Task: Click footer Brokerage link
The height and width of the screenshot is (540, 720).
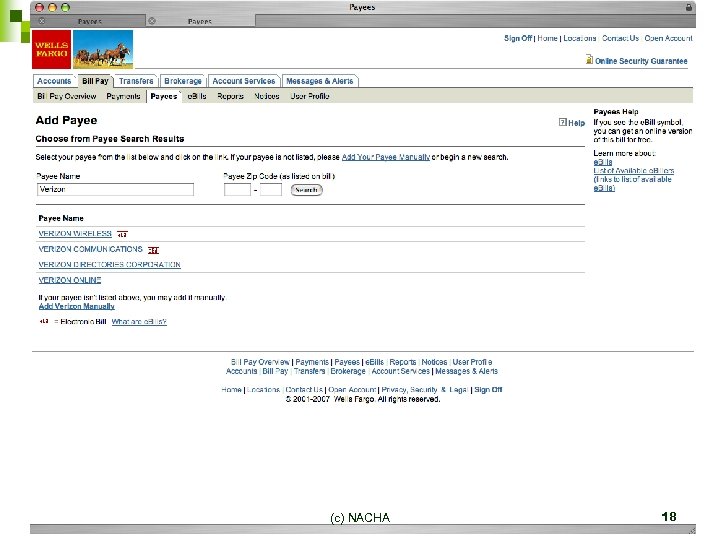Action: [348, 371]
